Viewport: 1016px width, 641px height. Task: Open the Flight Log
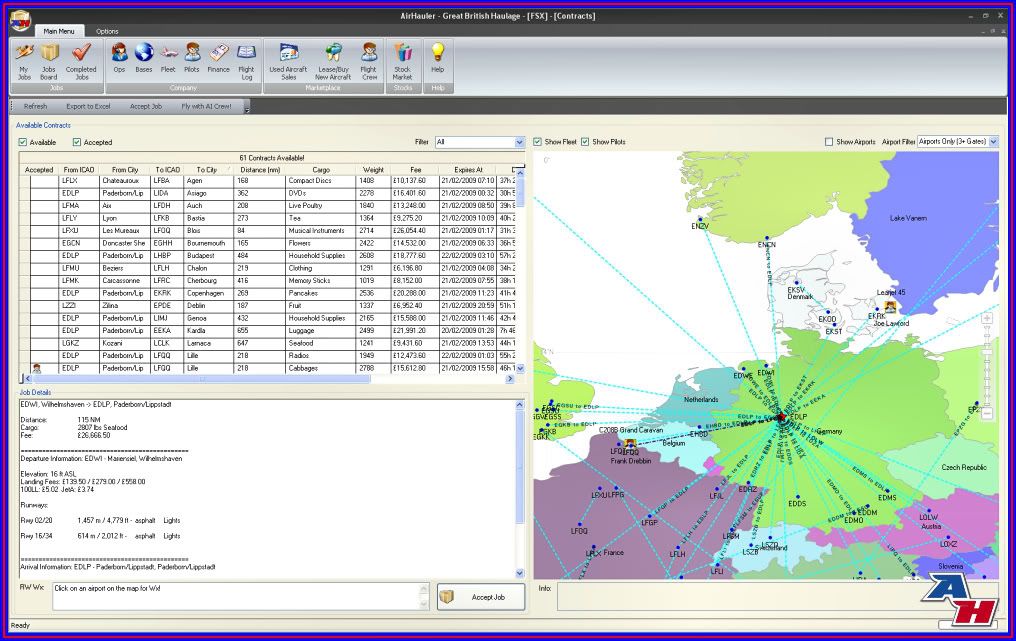pyautogui.click(x=246, y=62)
